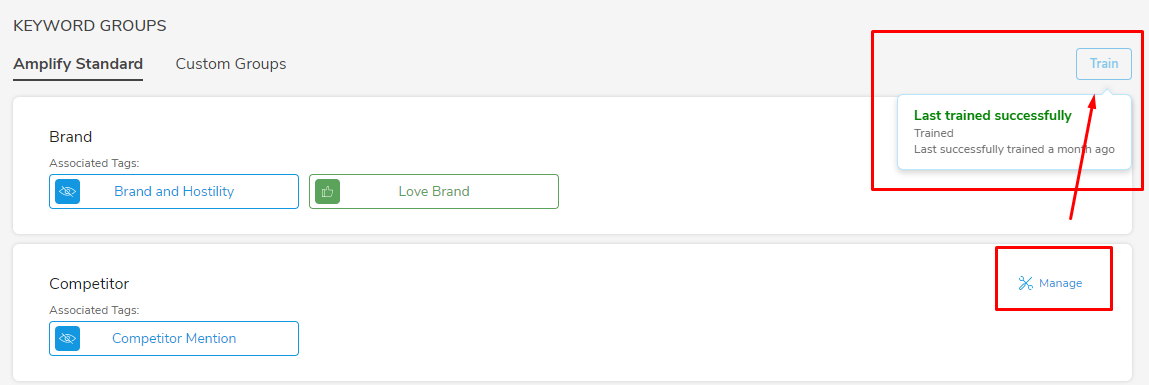Click the Last trained successfully heading
The width and height of the screenshot is (1149, 385).
point(993,115)
